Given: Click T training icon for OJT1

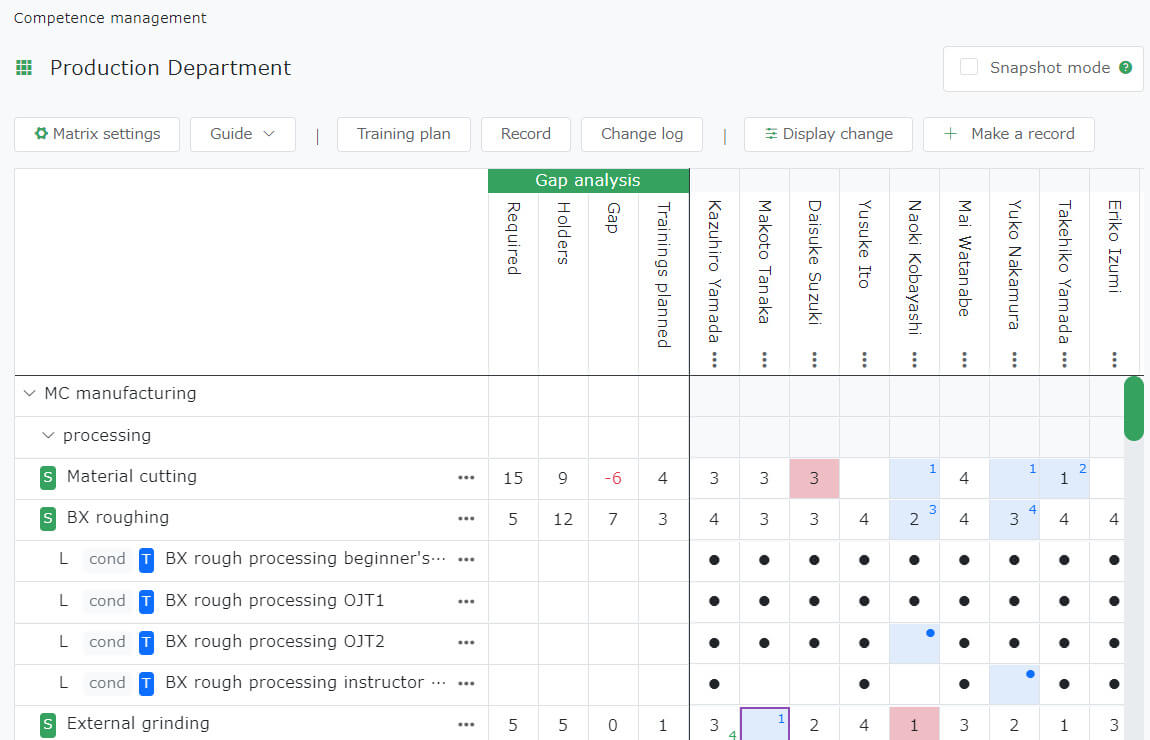Looking at the screenshot, I should click(x=147, y=601).
